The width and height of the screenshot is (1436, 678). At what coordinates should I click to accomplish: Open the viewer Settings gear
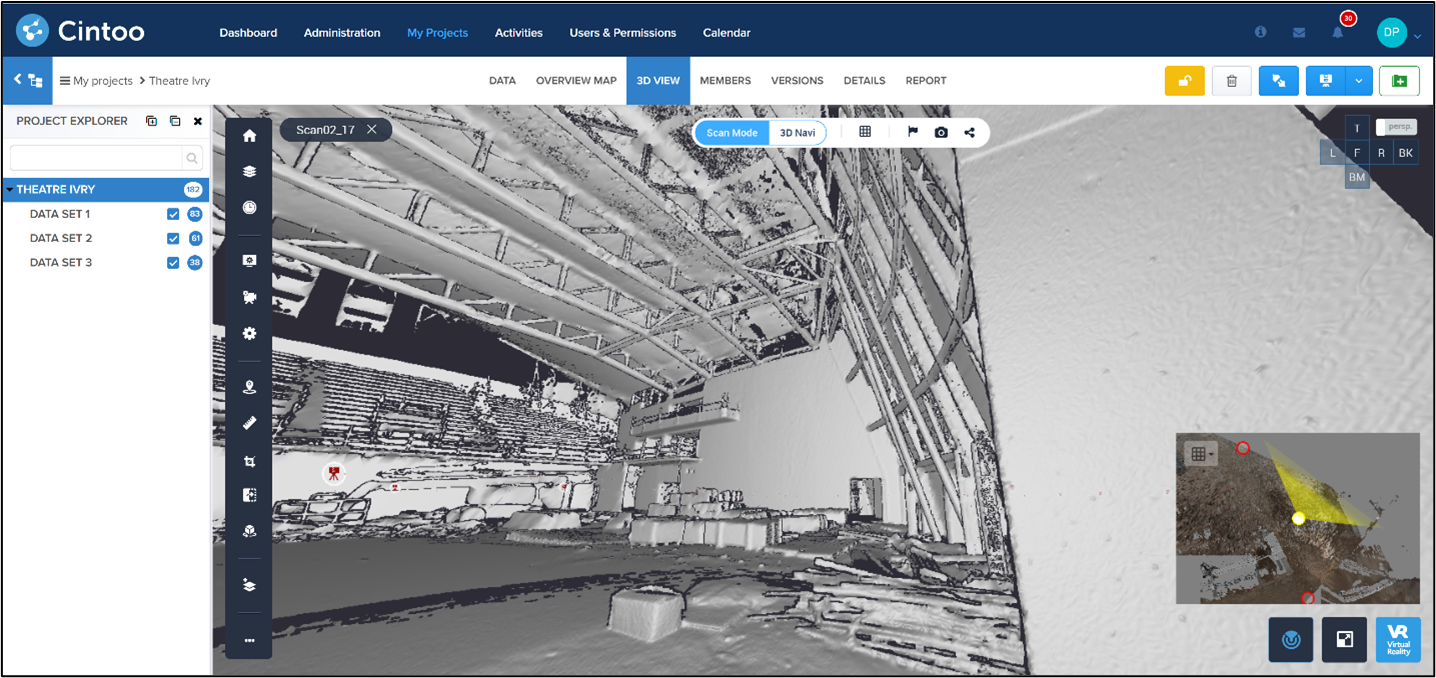249,333
